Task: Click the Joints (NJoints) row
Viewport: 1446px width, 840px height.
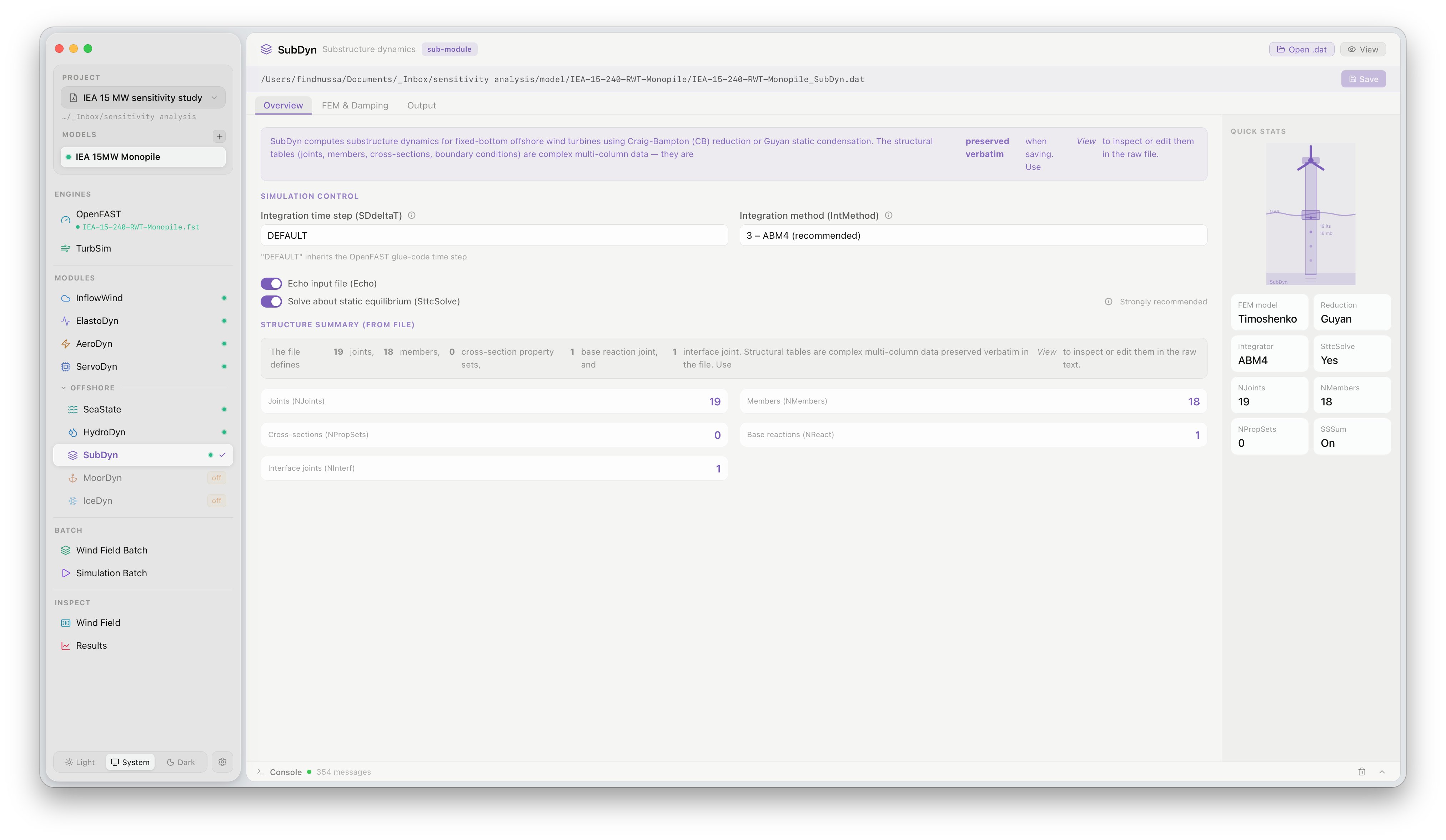Action: pyautogui.click(x=494, y=401)
